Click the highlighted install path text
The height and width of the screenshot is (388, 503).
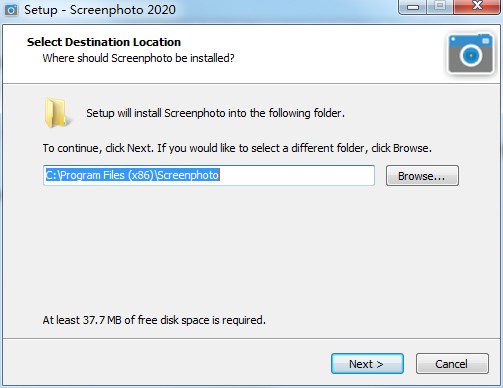pyautogui.click(x=132, y=175)
